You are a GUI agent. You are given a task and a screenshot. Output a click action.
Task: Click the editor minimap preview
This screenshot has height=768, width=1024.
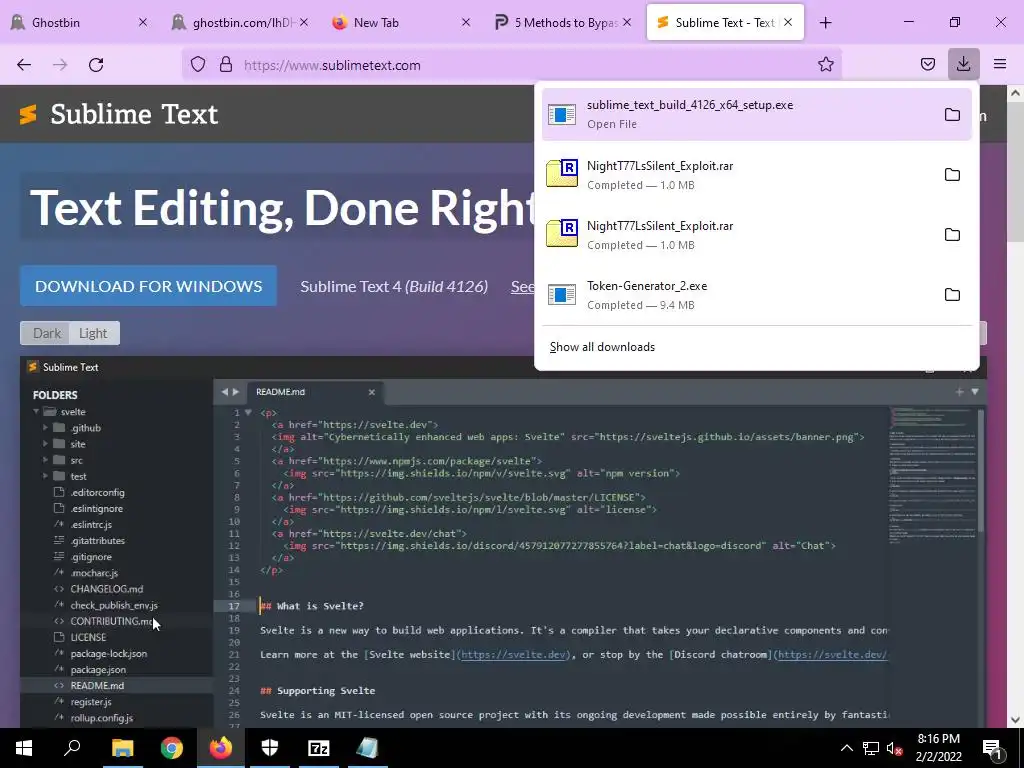933,477
